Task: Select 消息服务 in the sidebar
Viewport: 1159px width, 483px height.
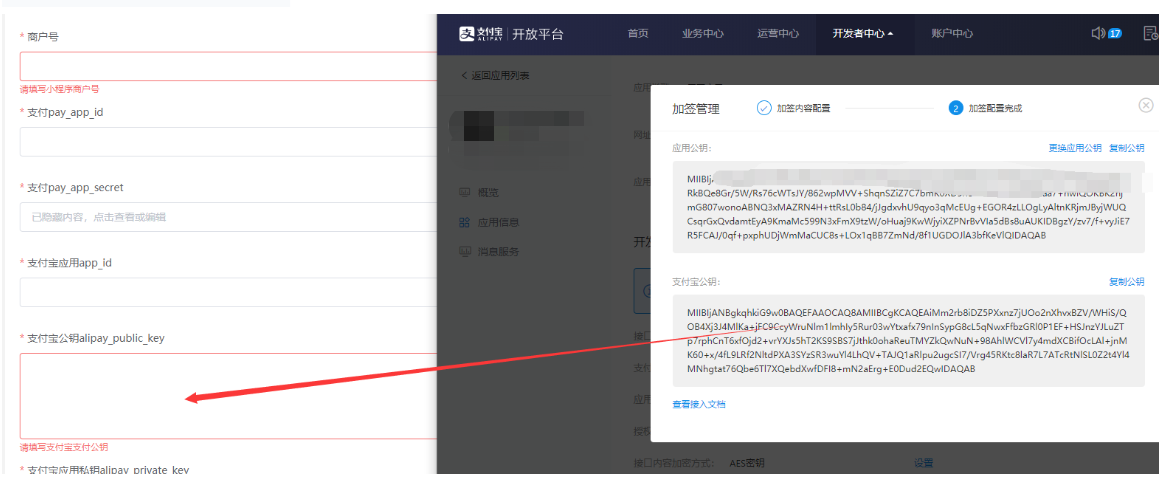Action: (x=498, y=251)
